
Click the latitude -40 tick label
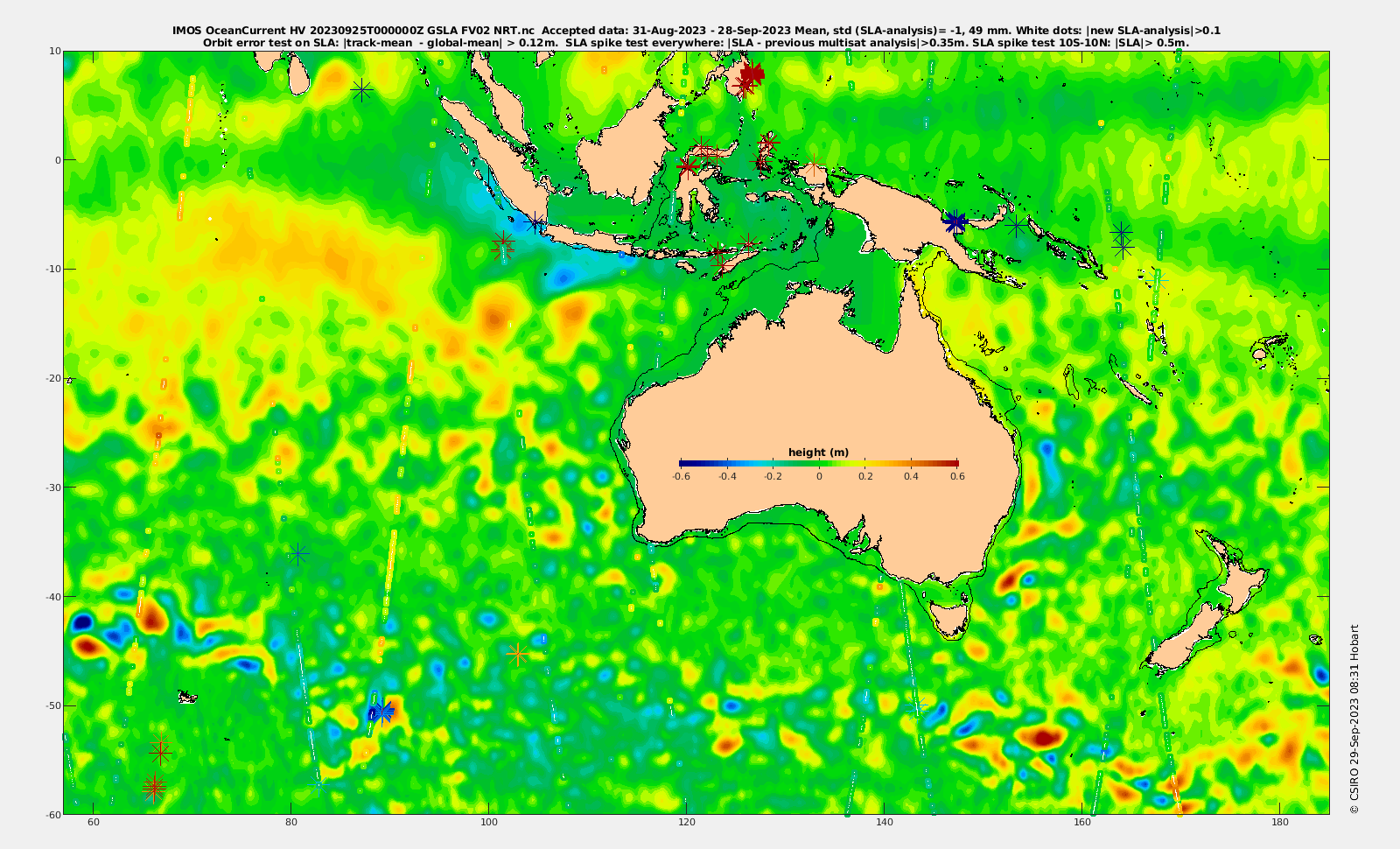pyautogui.click(x=53, y=596)
